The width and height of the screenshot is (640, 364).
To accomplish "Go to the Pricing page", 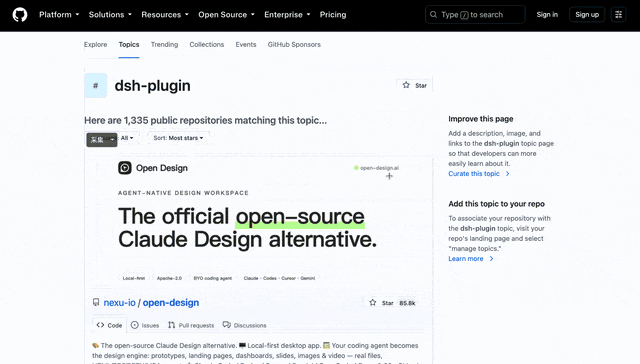I will (333, 15).
